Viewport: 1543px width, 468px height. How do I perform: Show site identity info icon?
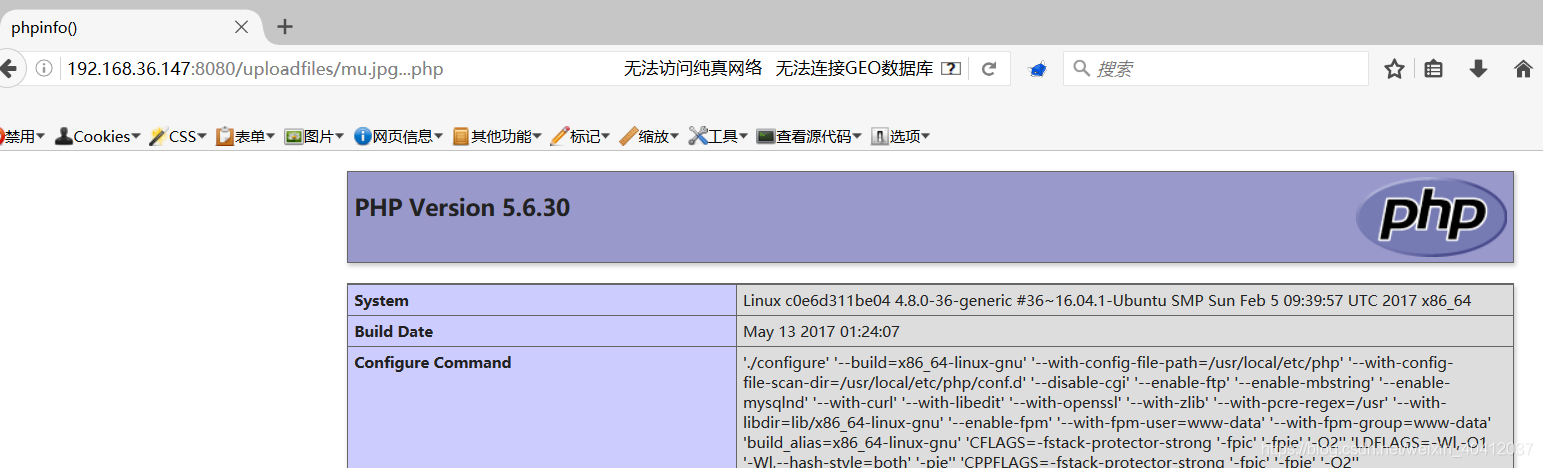pyautogui.click(x=44, y=69)
